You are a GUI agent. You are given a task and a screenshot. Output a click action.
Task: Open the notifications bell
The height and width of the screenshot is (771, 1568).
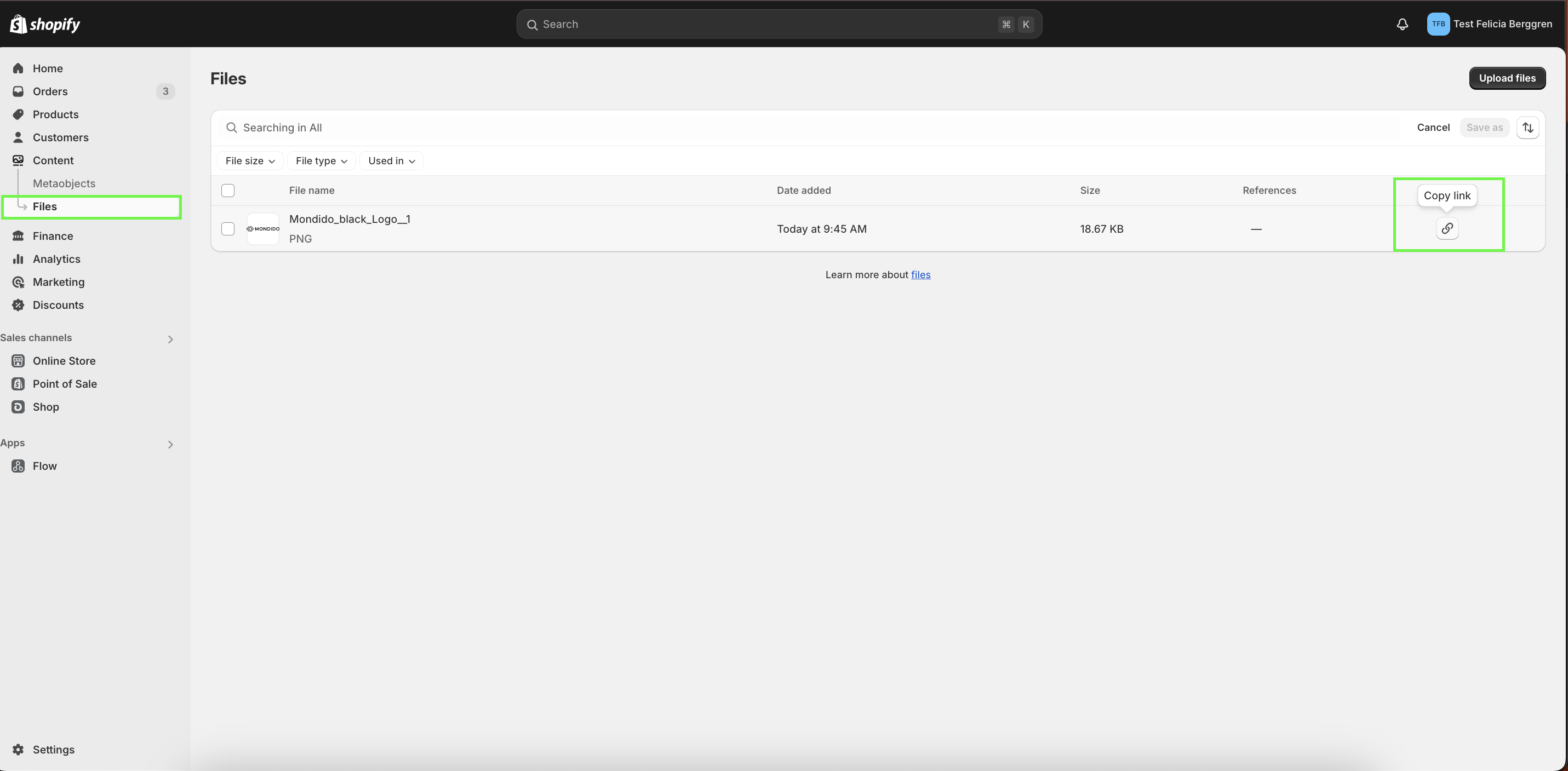point(1402,24)
